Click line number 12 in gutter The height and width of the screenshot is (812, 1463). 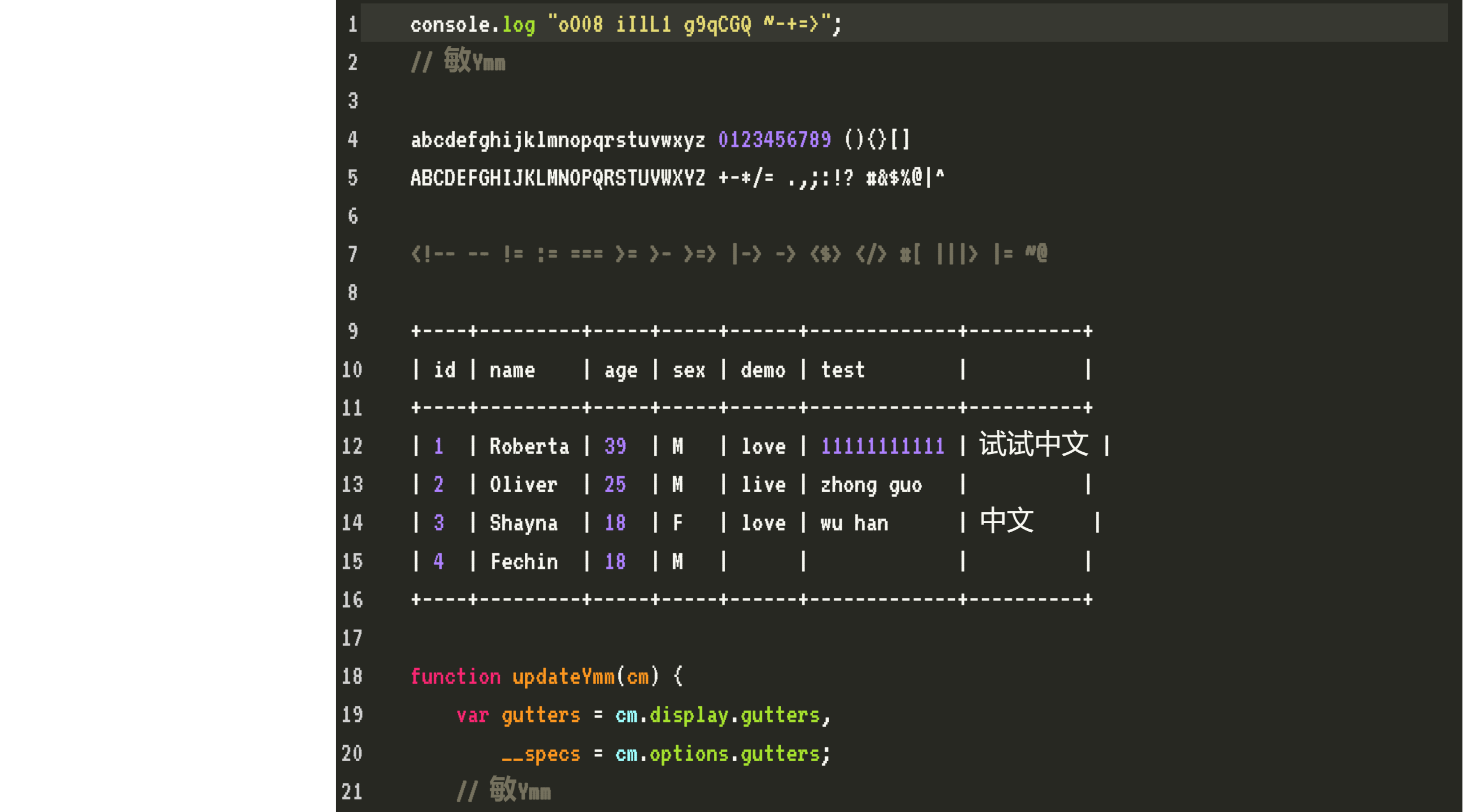352,446
